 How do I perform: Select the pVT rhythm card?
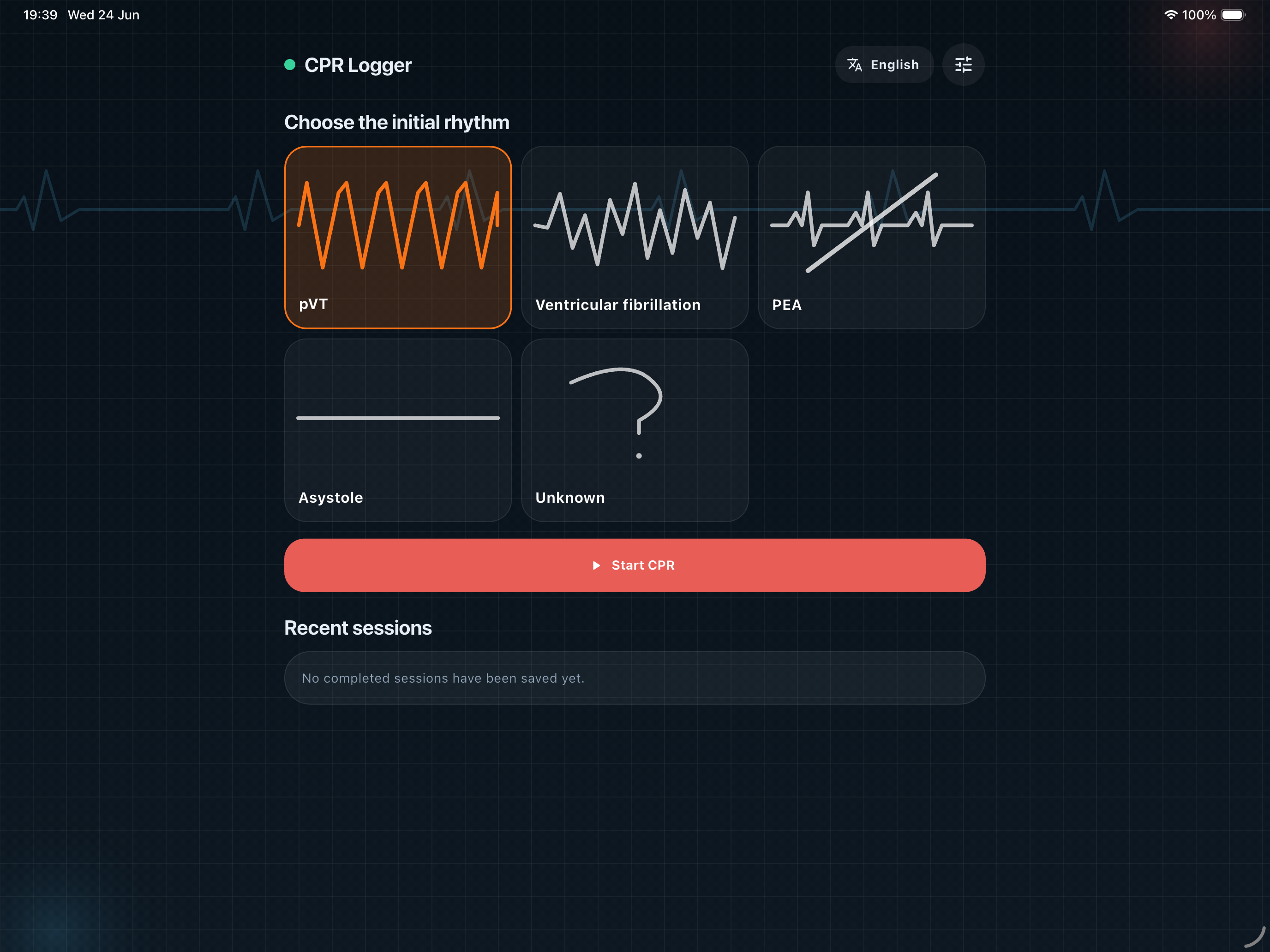point(398,237)
